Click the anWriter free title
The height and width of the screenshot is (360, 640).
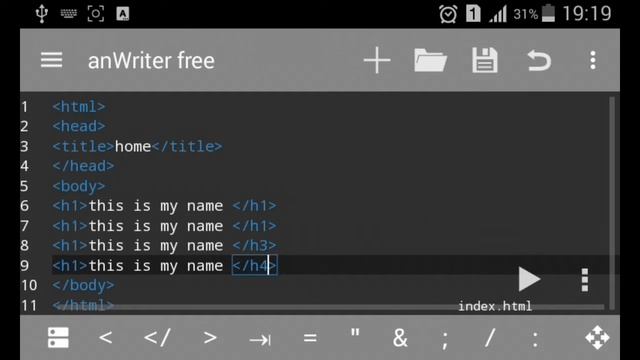coord(151,61)
